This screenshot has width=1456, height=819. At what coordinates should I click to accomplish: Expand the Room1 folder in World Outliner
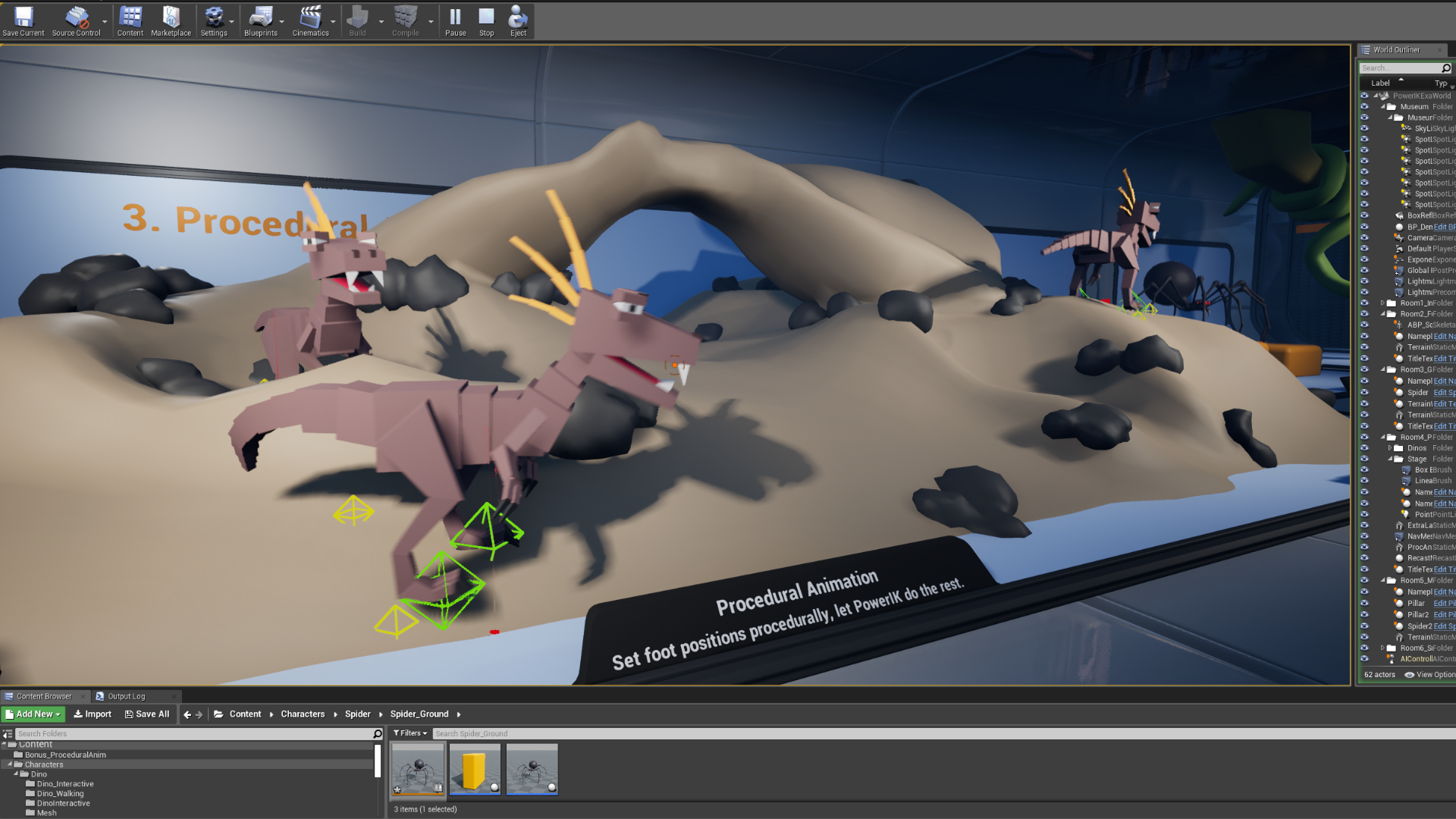[x=1382, y=303]
